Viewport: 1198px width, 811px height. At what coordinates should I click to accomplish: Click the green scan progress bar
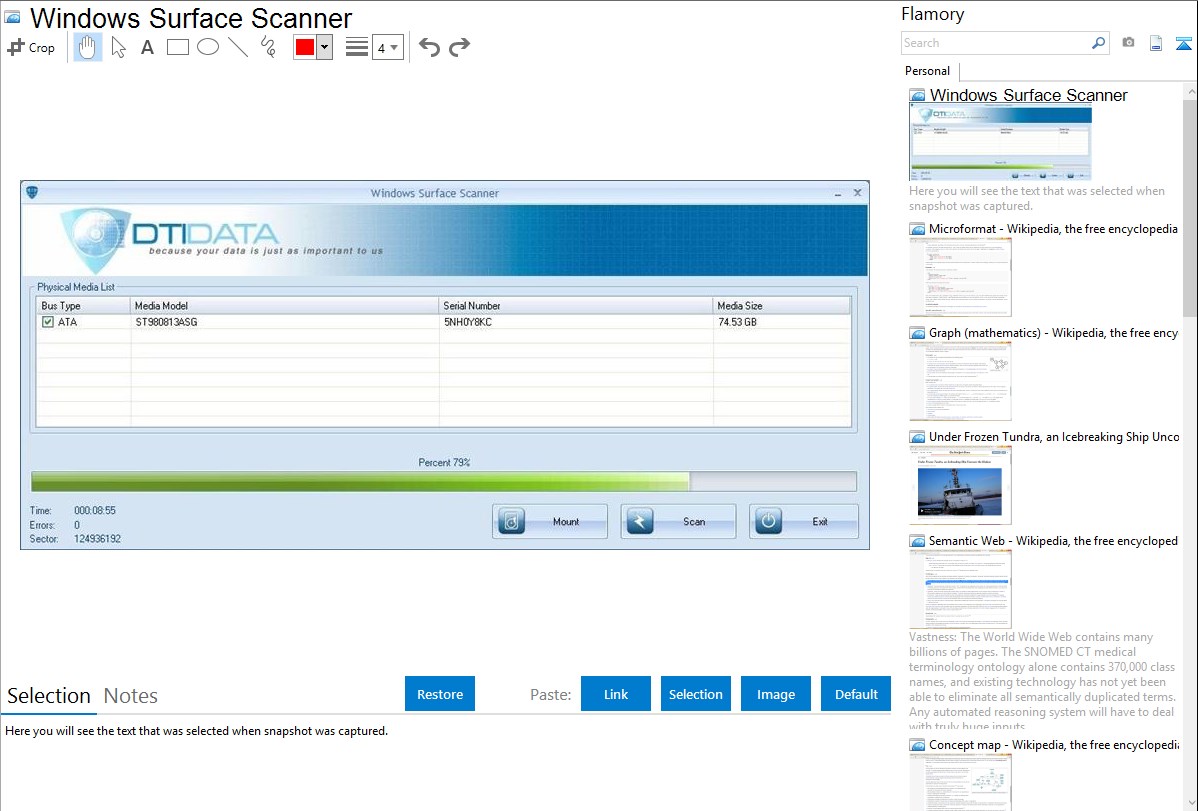[x=443, y=481]
